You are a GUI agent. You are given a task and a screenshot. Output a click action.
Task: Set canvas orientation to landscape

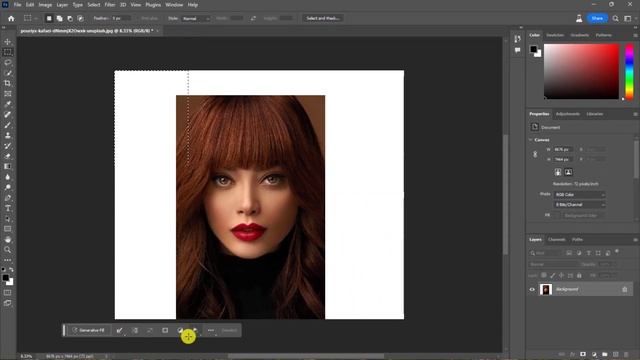568,172
